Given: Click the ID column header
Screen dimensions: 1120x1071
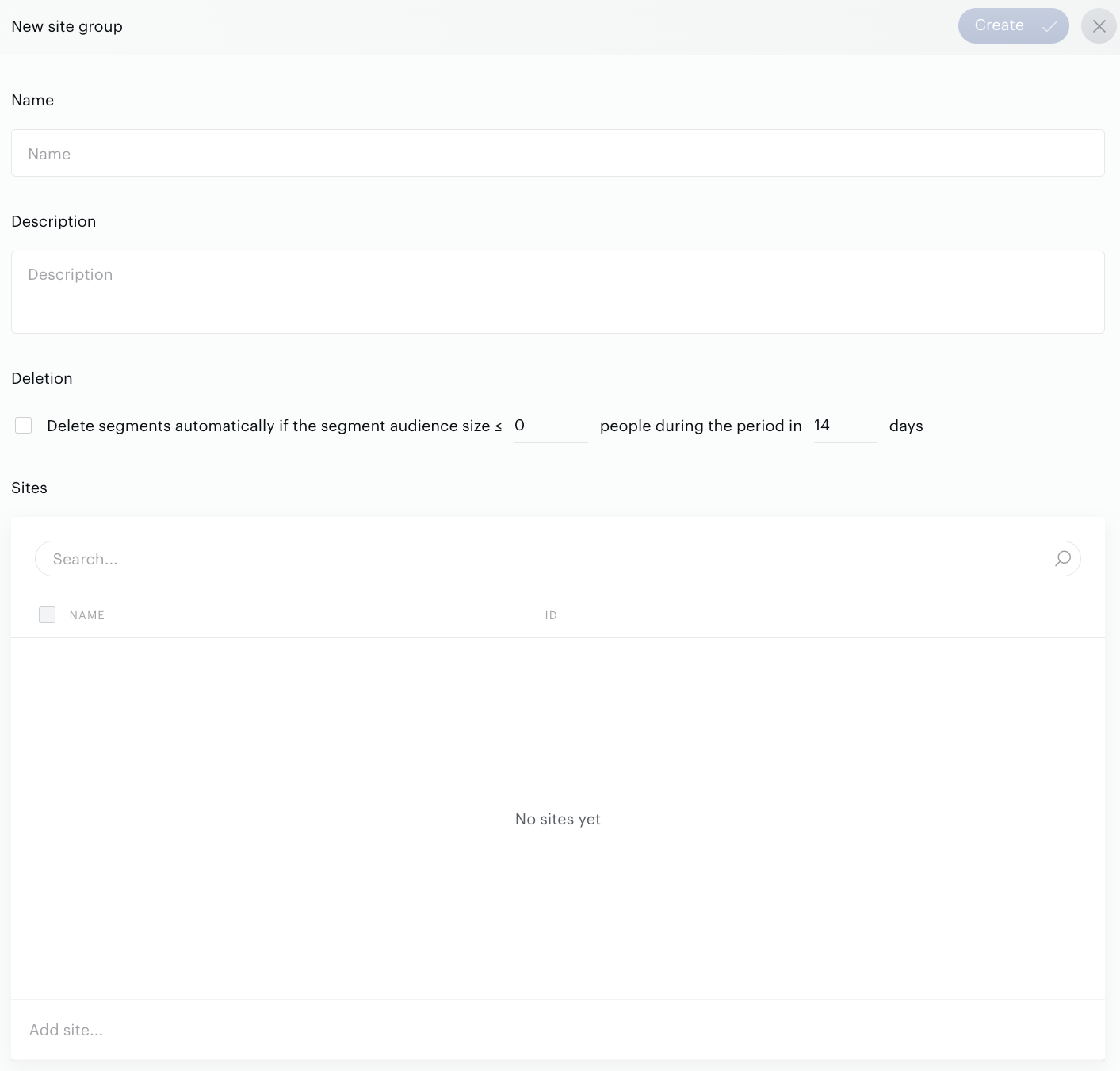Looking at the screenshot, I should coord(551,615).
